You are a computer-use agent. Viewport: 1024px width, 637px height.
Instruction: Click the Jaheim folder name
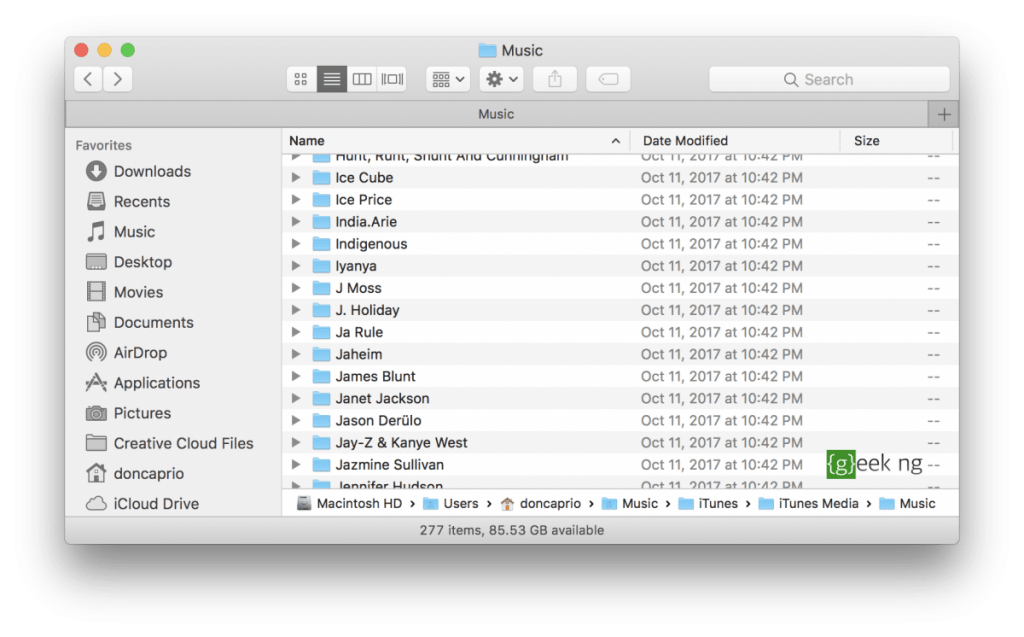(359, 355)
